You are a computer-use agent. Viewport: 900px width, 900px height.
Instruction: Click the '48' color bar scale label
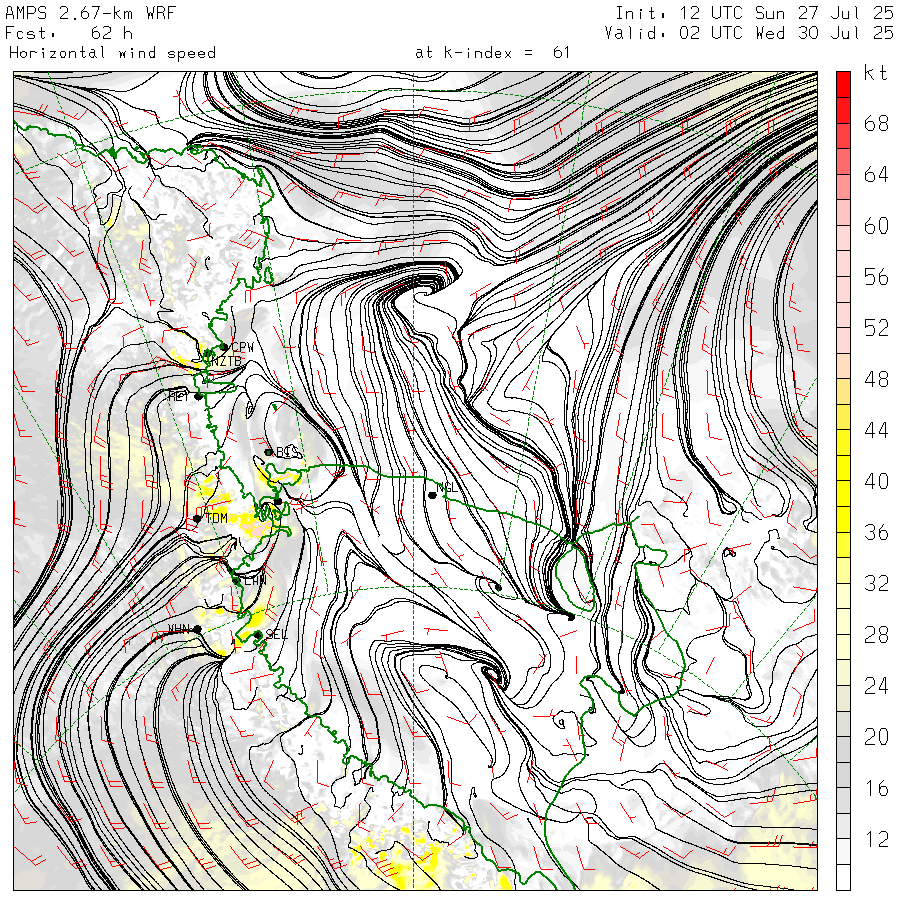click(876, 379)
